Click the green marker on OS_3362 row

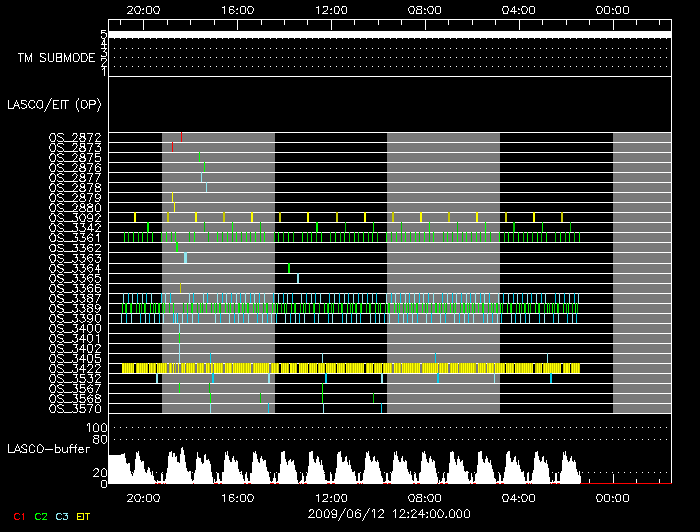pyautogui.click(x=177, y=247)
